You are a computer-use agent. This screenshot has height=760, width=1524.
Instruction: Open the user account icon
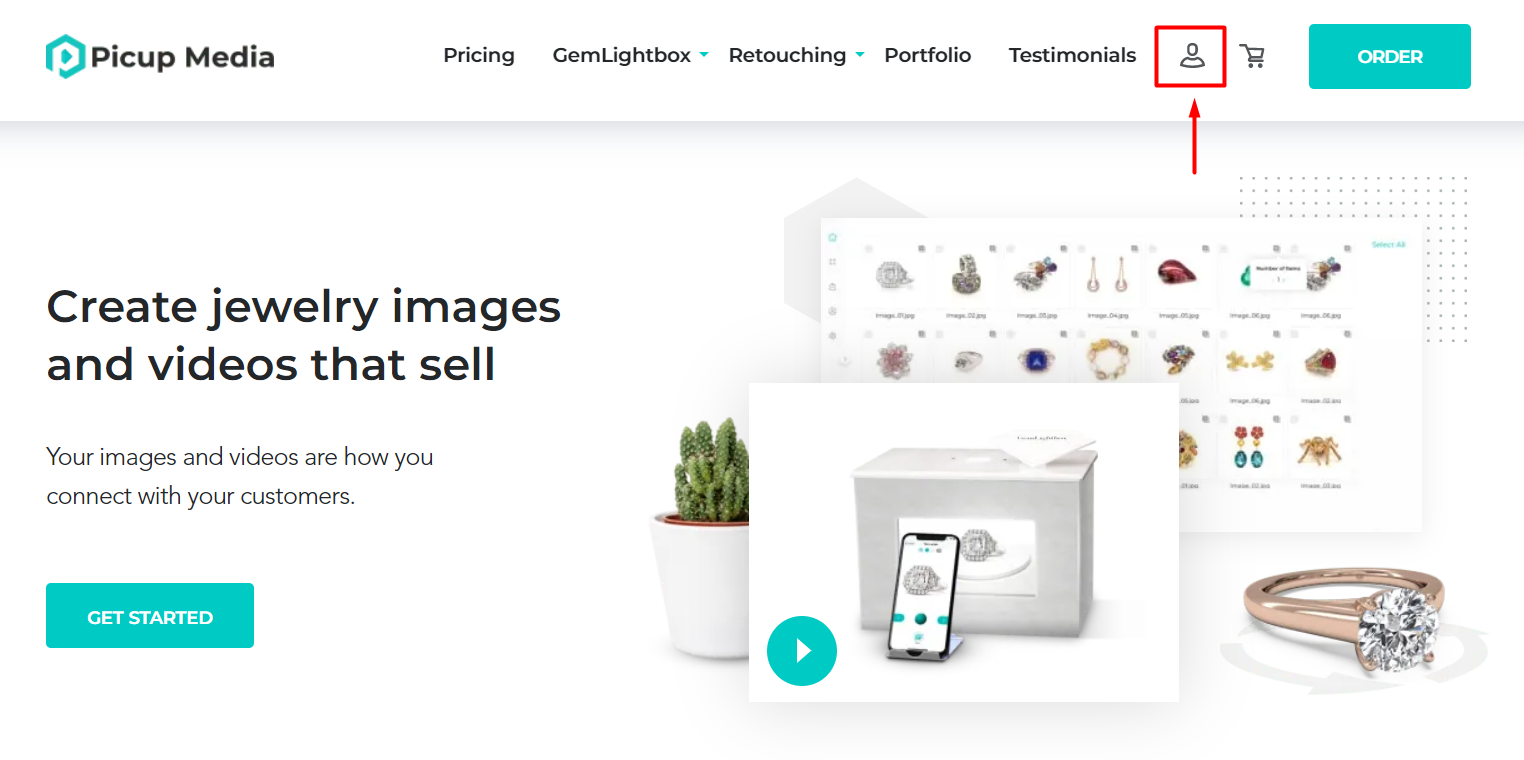click(x=1190, y=55)
